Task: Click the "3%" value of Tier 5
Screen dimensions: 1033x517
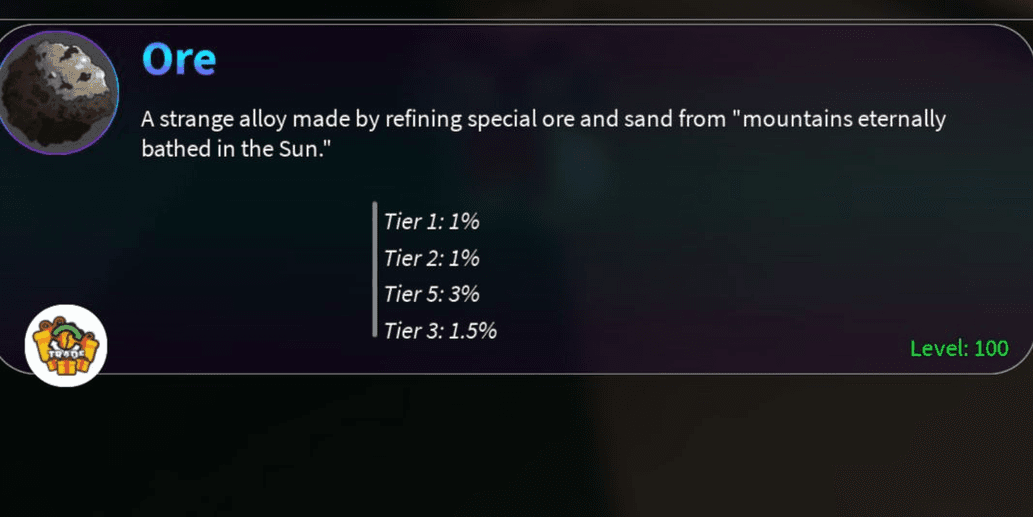Action: pyautogui.click(x=464, y=294)
